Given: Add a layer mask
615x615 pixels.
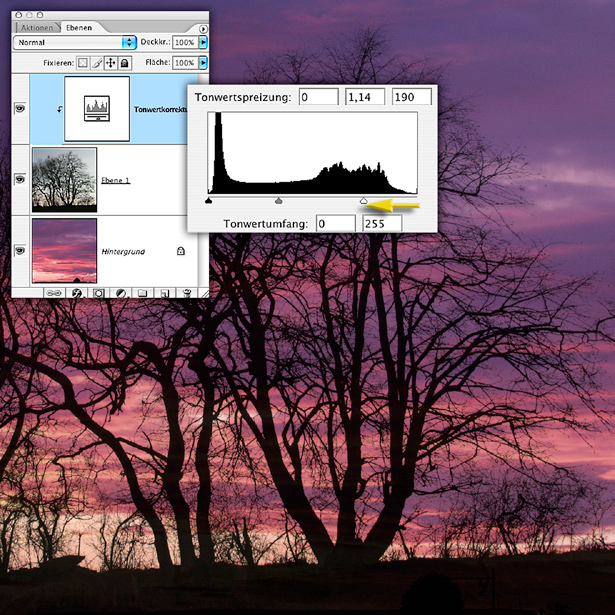Looking at the screenshot, I should coord(98,293).
